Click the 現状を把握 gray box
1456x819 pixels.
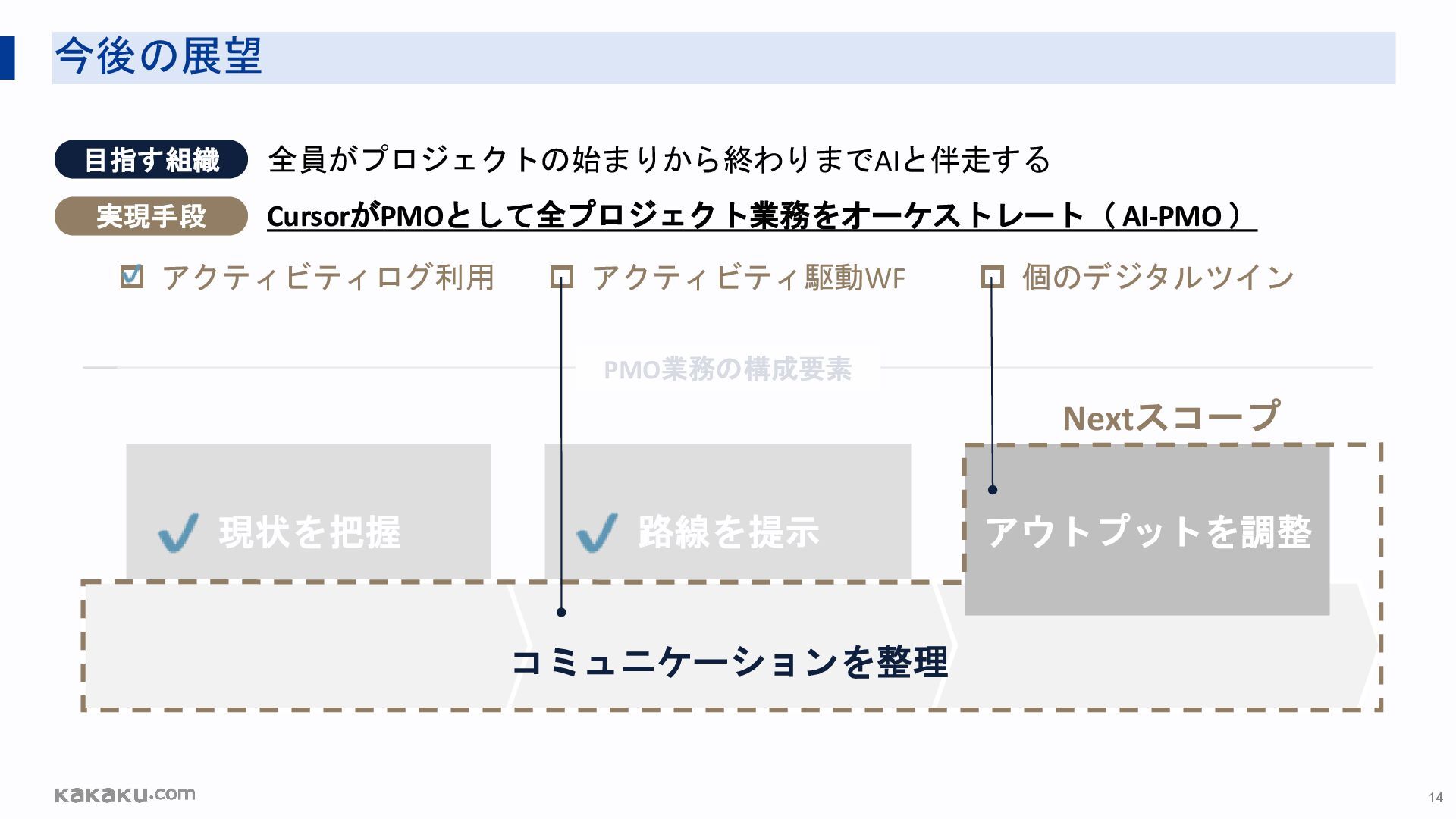(x=309, y=512)
